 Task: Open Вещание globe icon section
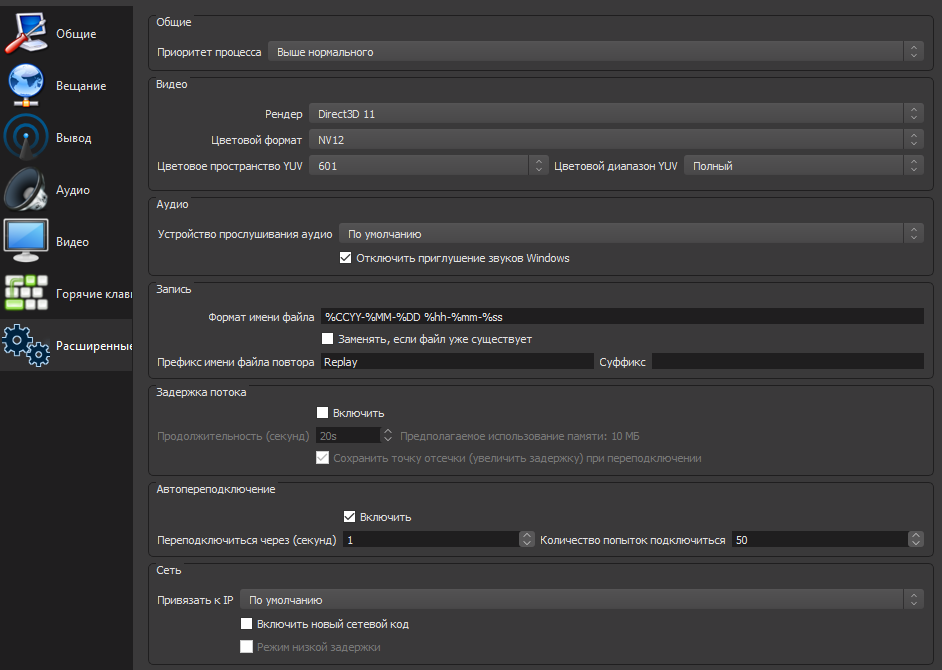click(x=26, y=85)
